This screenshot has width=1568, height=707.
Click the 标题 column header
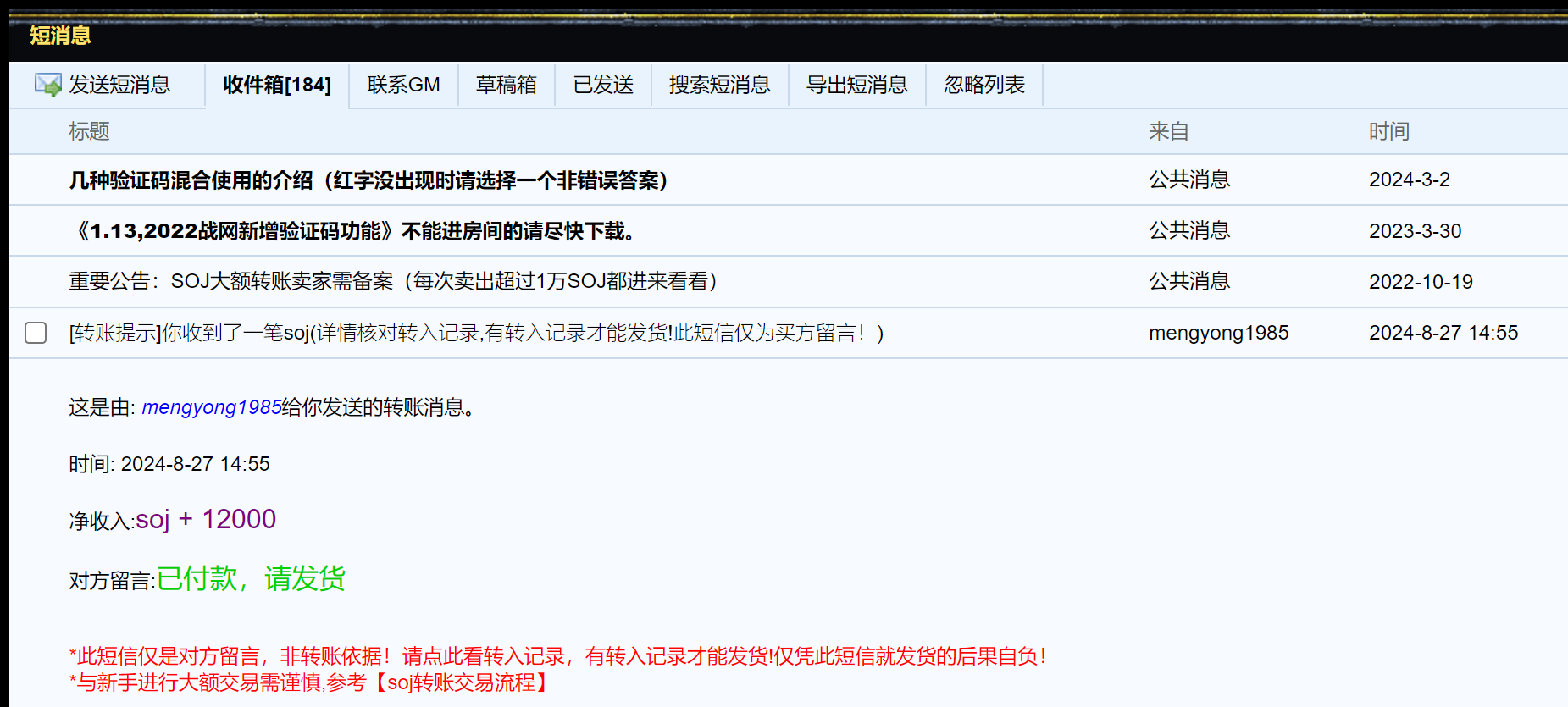click(x=89, y=131)
